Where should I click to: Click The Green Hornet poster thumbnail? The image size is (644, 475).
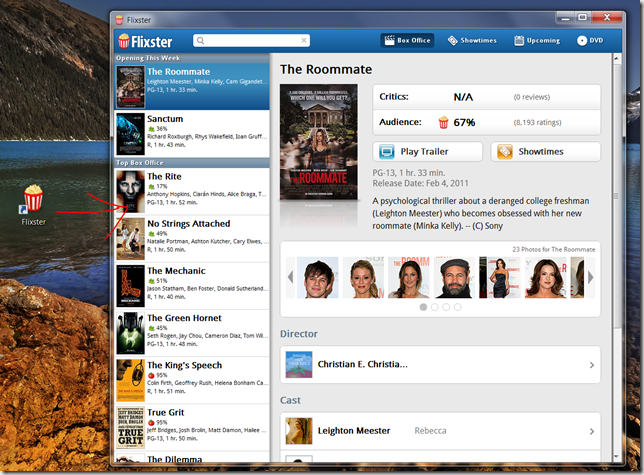click(130, 333)
